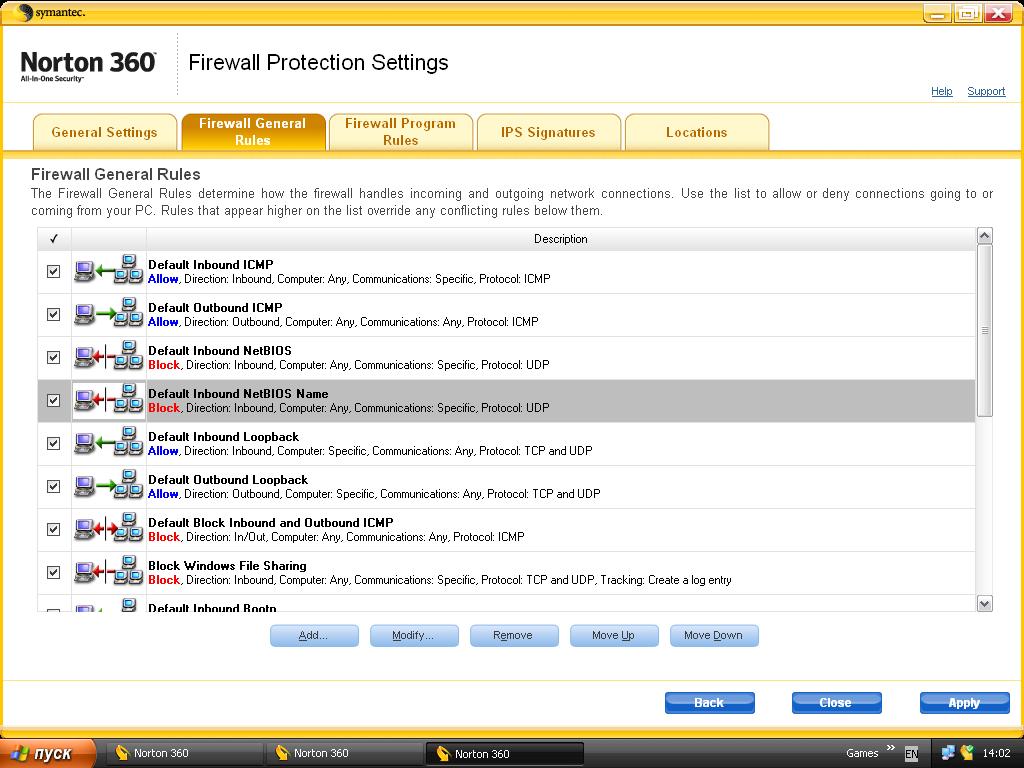This screenshot has height=768, width=1024.
Task: Click the Default Outbound ICMP rule icon
Action: [108, 312]
